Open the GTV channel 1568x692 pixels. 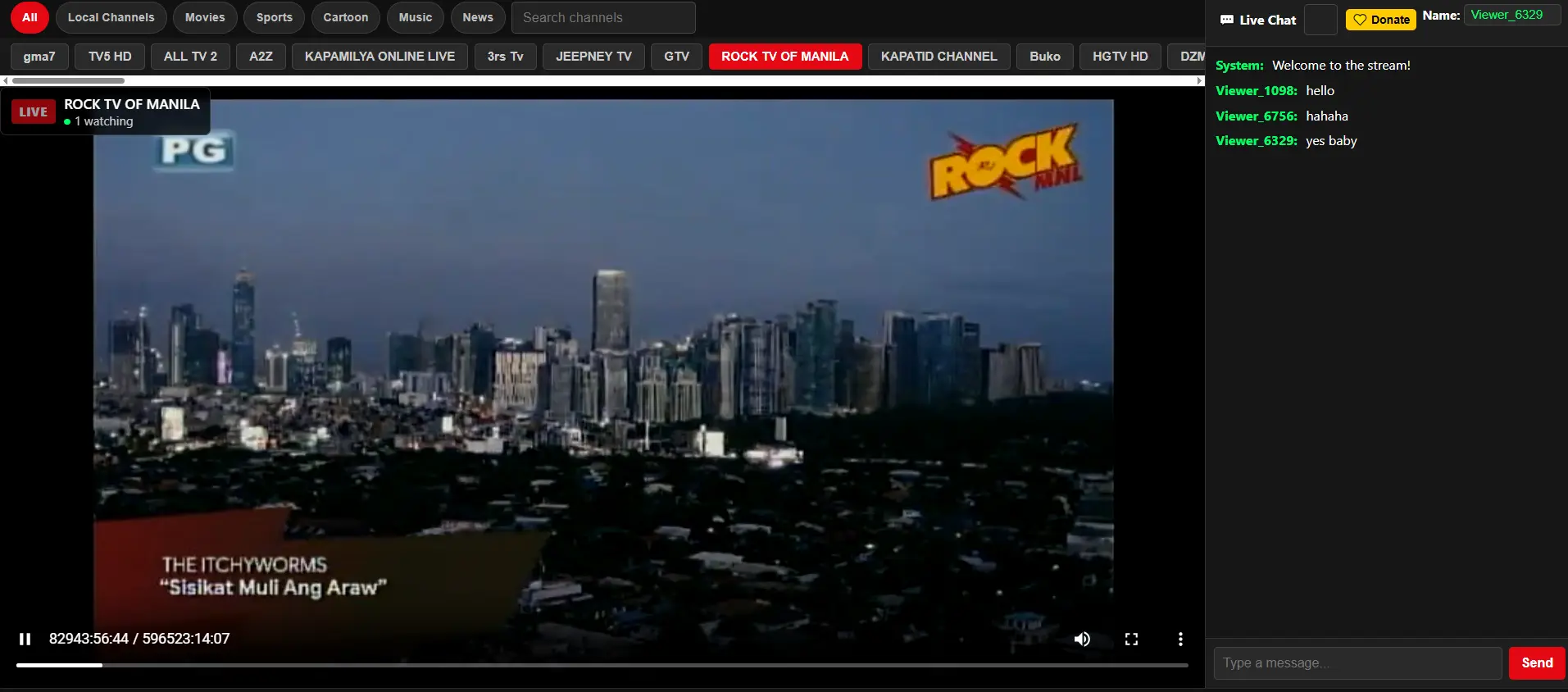point(676,57)
